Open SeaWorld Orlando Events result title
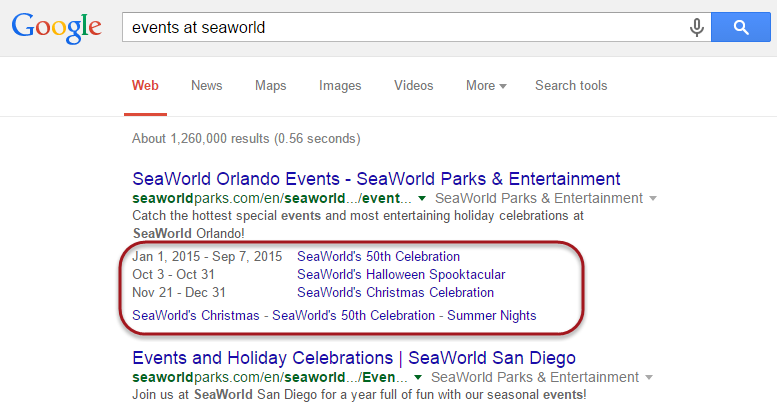The height and width of the screenshot is (420, 777). pos(376,179)
